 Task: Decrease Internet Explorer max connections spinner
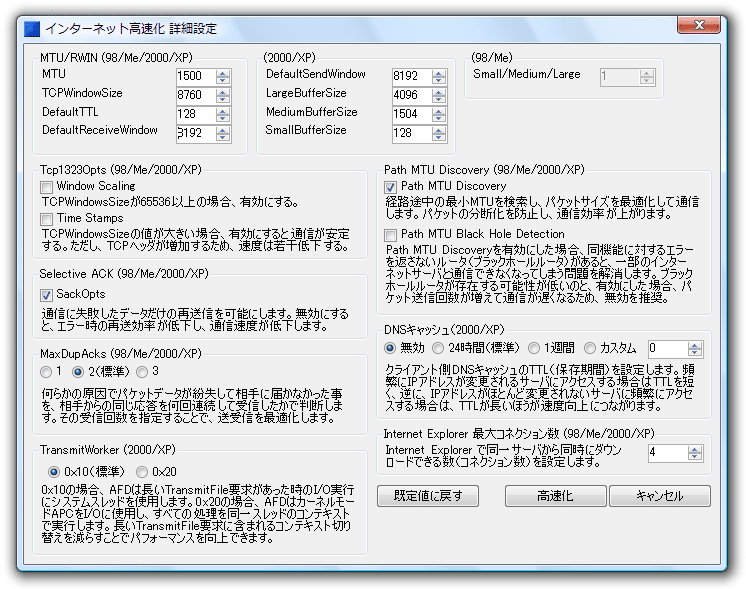coord(695,456)
